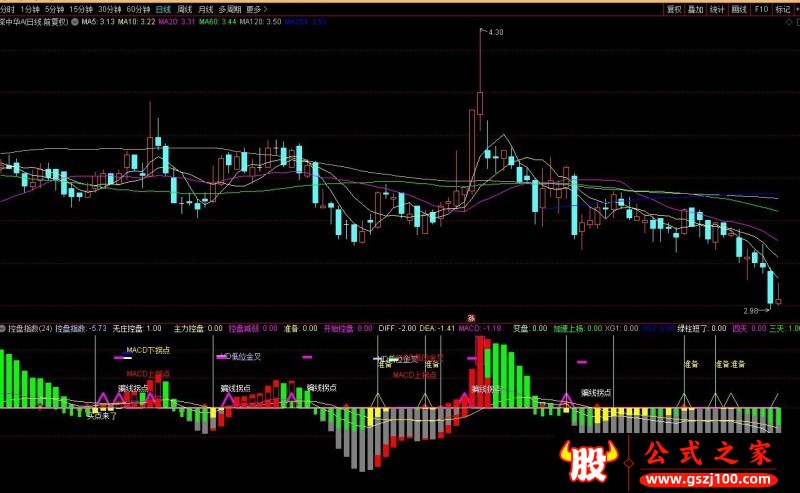This screenshot has height=493, width=800.
Task: Click the 4.30 high price marker
Action: [x=497, y=33]
